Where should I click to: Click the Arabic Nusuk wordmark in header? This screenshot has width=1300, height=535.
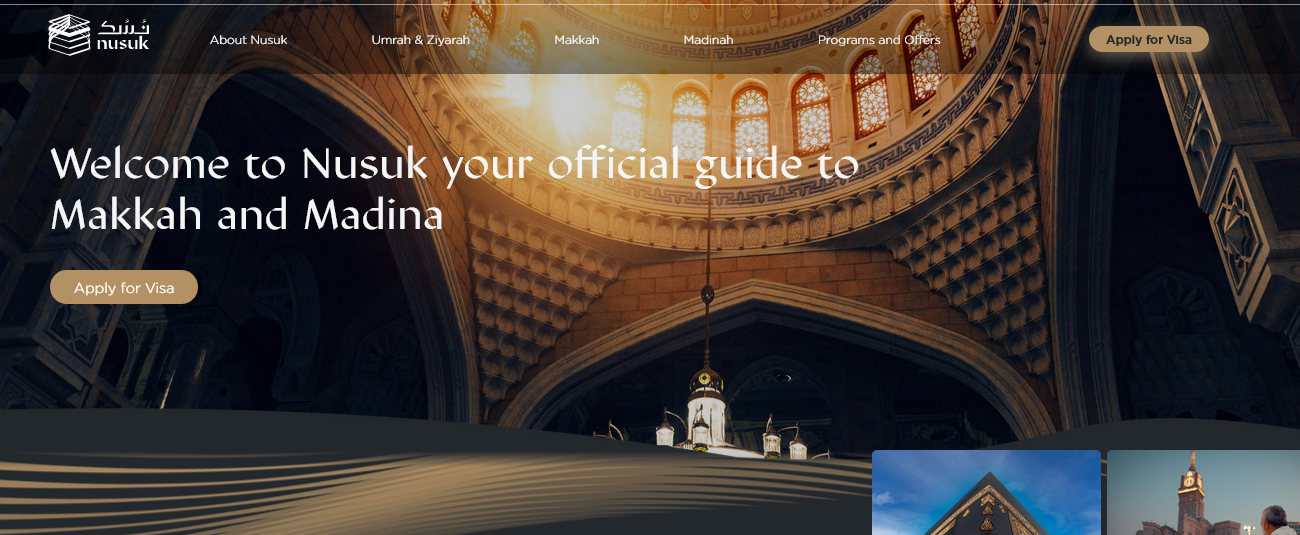point(123,25)
